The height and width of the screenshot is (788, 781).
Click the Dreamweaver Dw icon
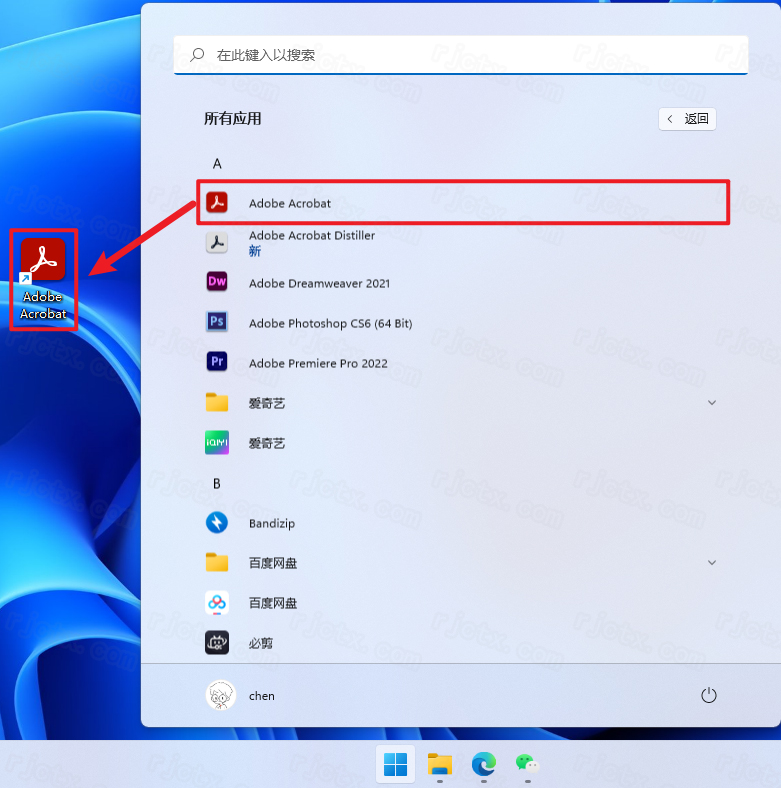(217, 281)
